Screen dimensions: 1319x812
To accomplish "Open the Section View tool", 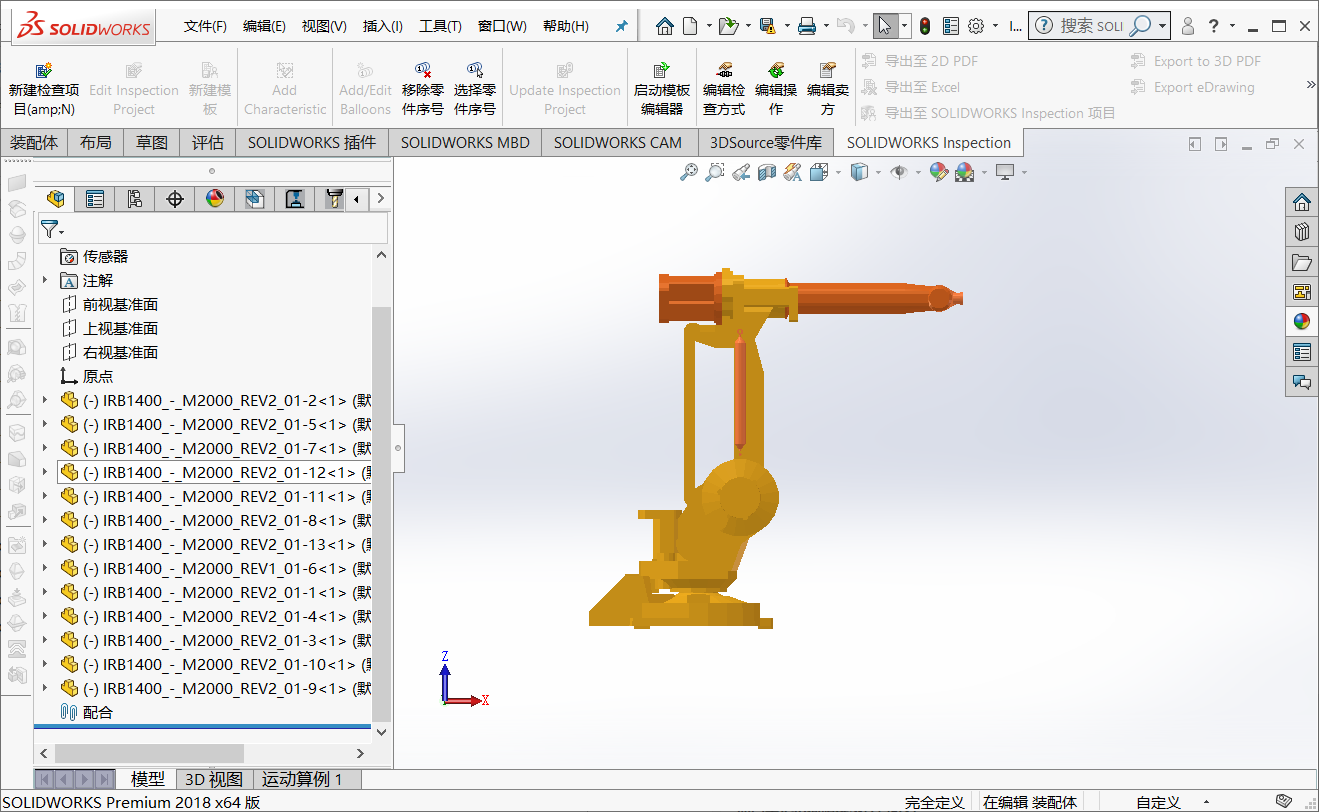I will click(x=768, y=172).
